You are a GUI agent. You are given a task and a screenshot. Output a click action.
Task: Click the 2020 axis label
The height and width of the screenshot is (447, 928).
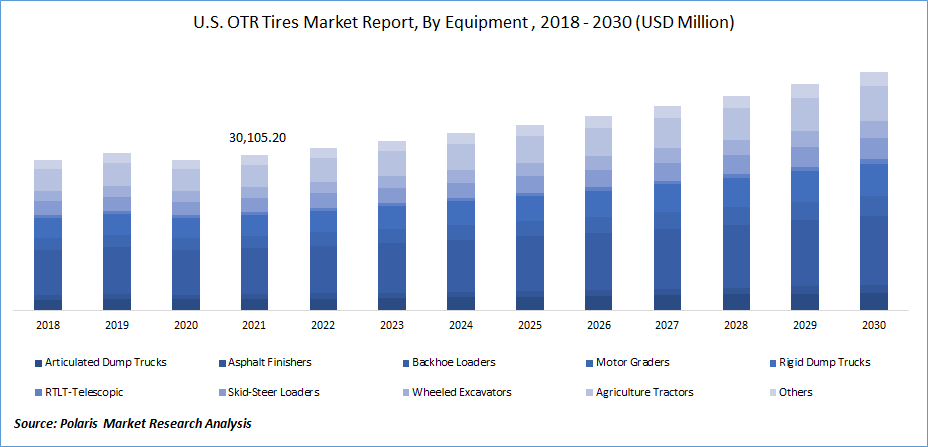(x=186, y=326)
